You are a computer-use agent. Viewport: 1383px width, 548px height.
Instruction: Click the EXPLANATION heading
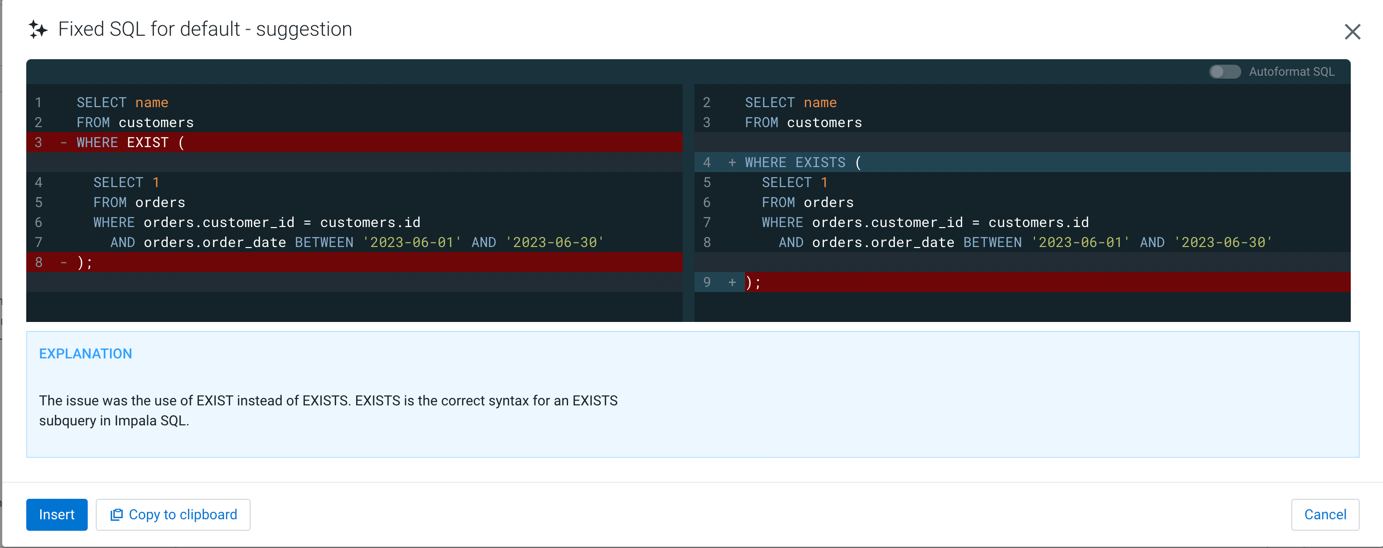(85, 354)
